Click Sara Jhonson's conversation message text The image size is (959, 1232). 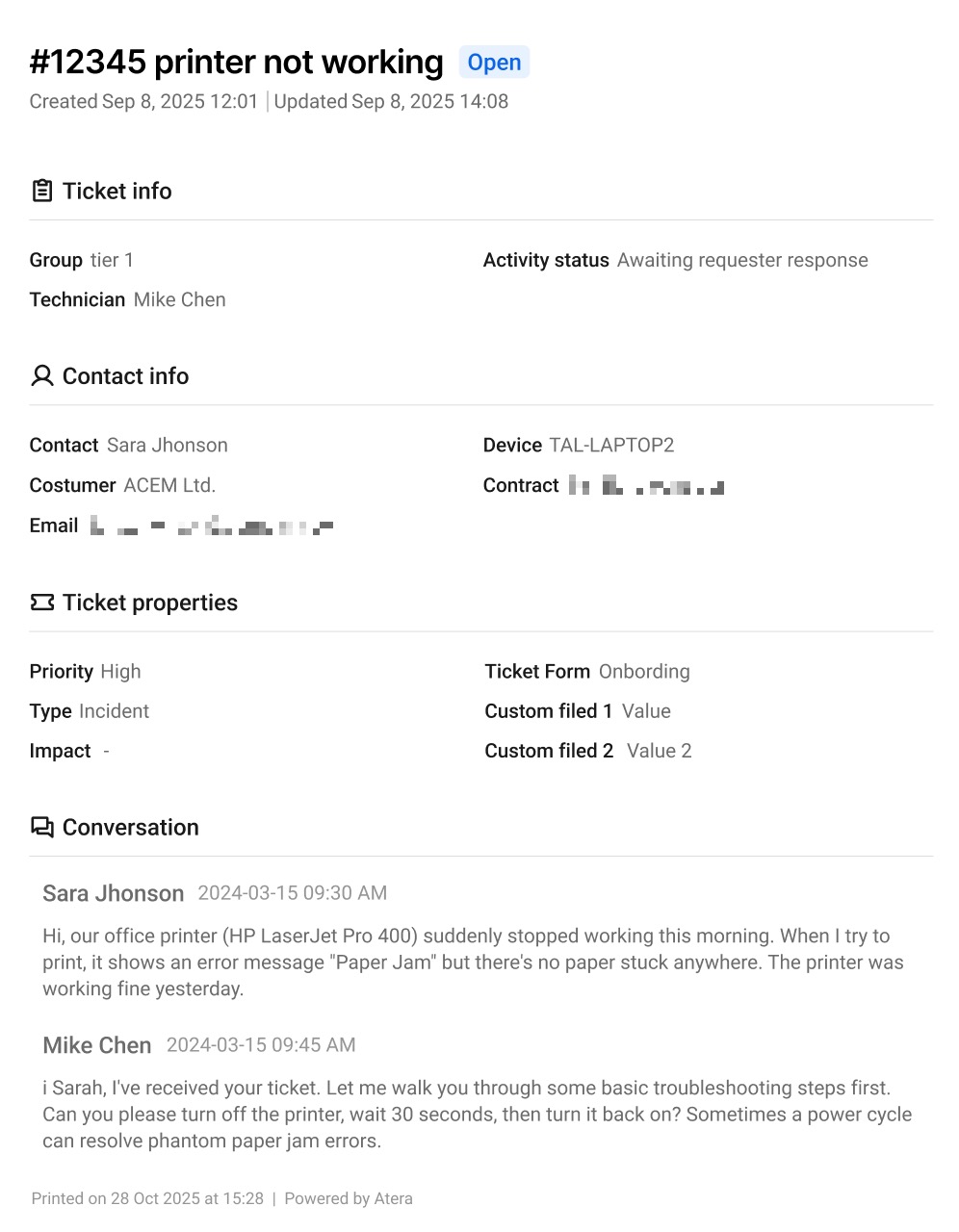(x=473, y=962)
